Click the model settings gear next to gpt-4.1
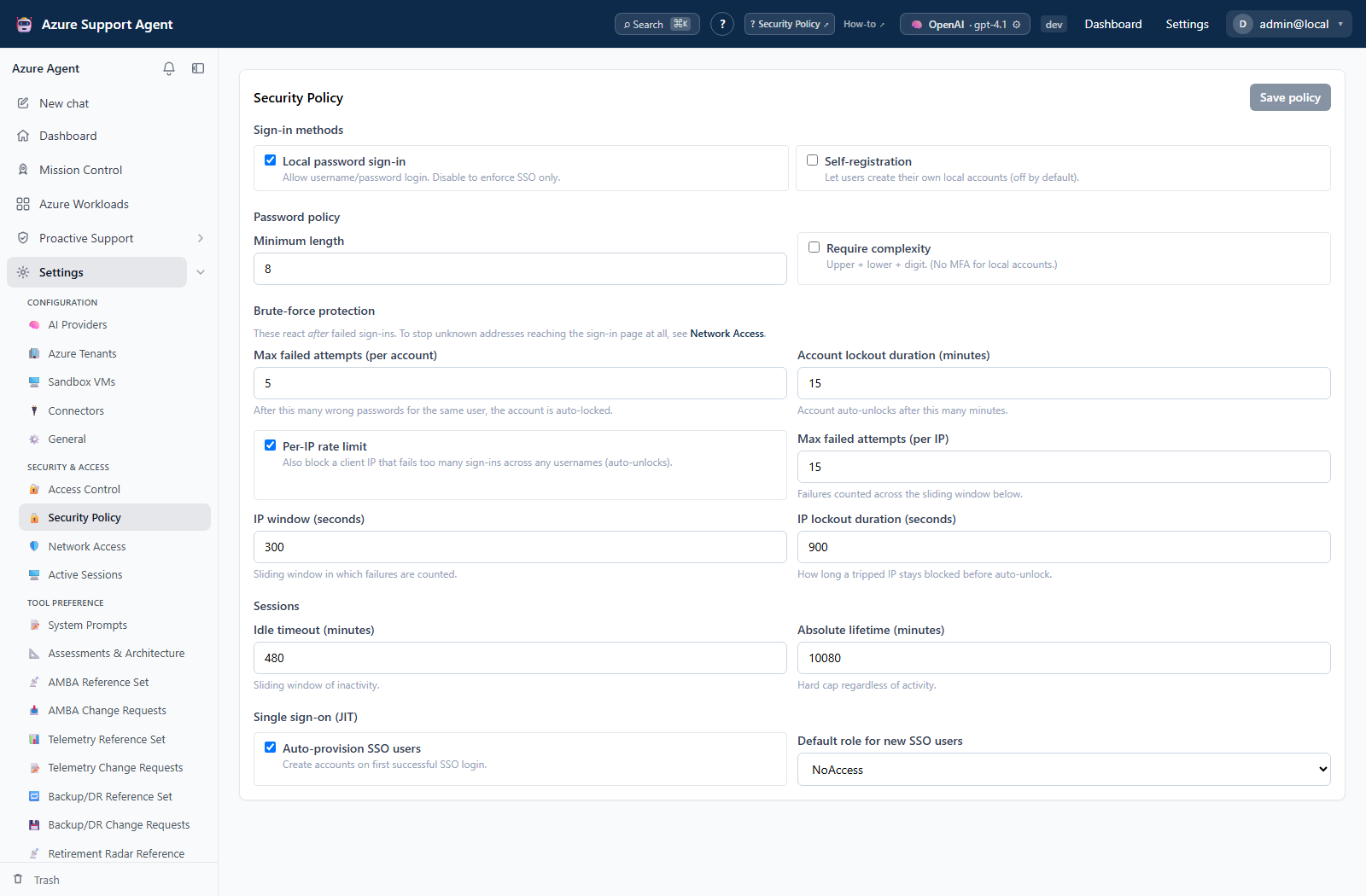The width and height of the screenshot is (1366, 896). pyautogui.click(x=1017, y=25)
